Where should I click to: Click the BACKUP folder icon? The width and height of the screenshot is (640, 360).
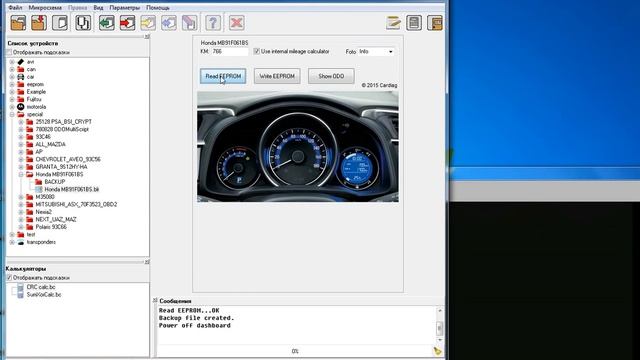tap(38, 182)
